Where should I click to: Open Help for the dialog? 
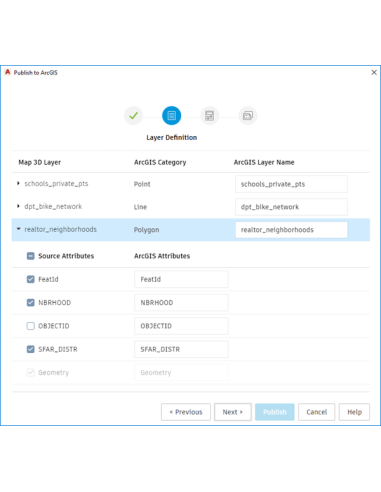click(354, 412)
